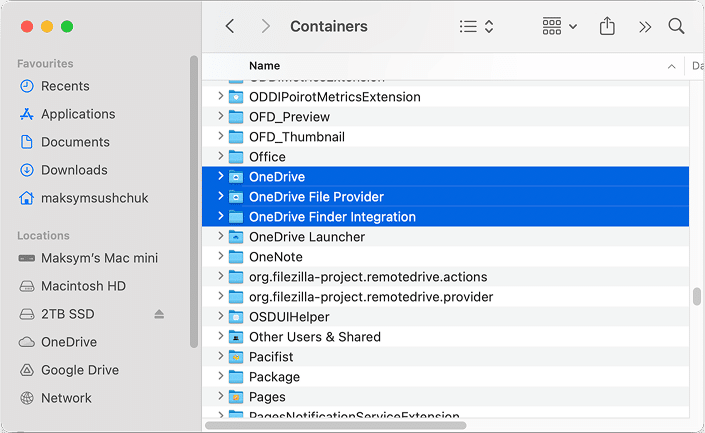Screen dimensions: 705x433
Task: Go forward with the right chevron button
Action: [x=266, y=26]
